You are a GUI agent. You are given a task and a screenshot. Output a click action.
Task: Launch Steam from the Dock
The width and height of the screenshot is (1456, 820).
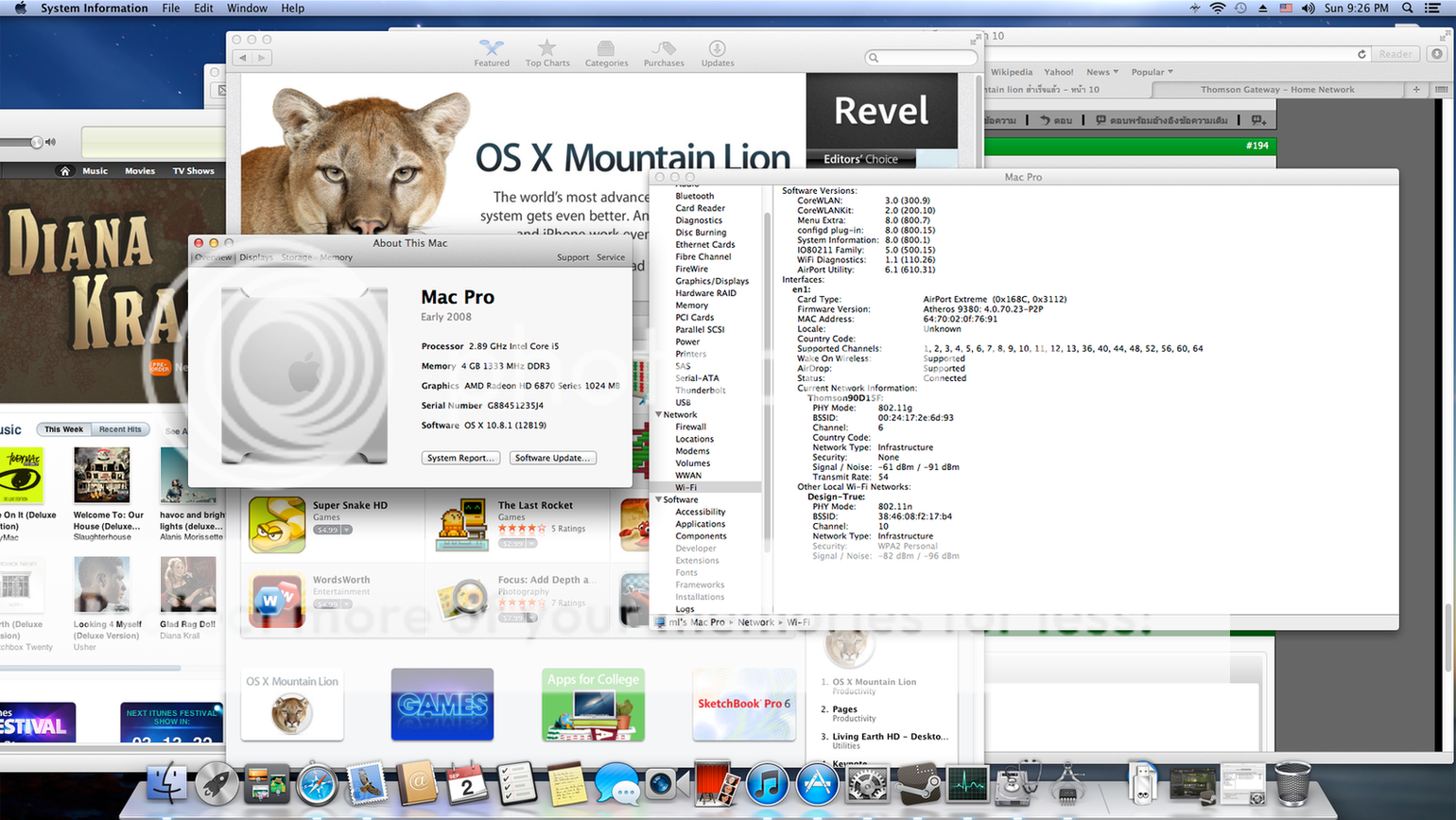(x=917, y=784)
